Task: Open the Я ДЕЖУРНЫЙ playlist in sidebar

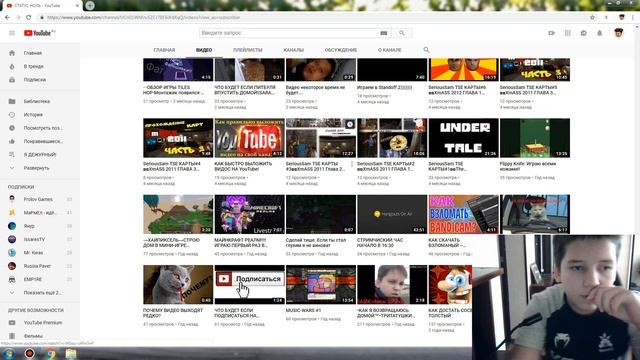Action: click(40, 155)
